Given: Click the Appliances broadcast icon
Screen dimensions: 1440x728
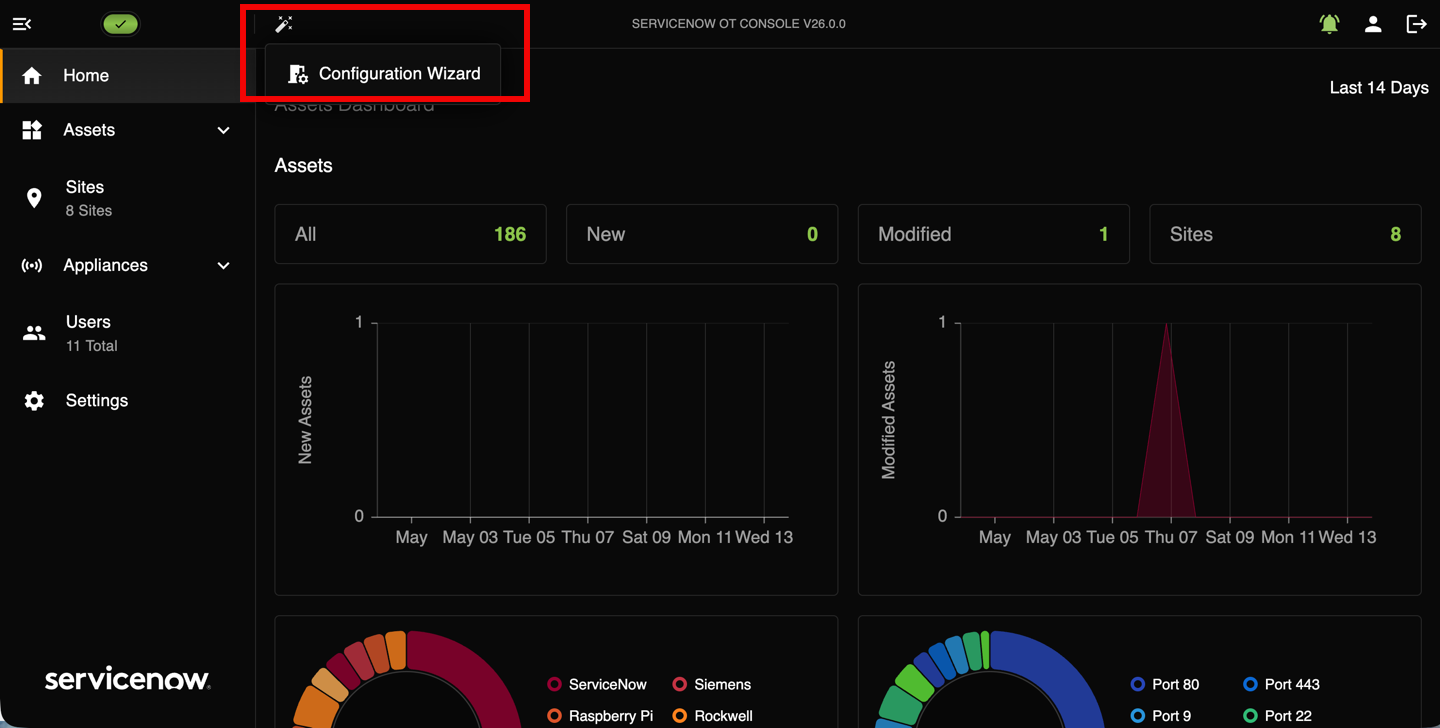Looking at the screenshot, I should click(x=32, y=266).
